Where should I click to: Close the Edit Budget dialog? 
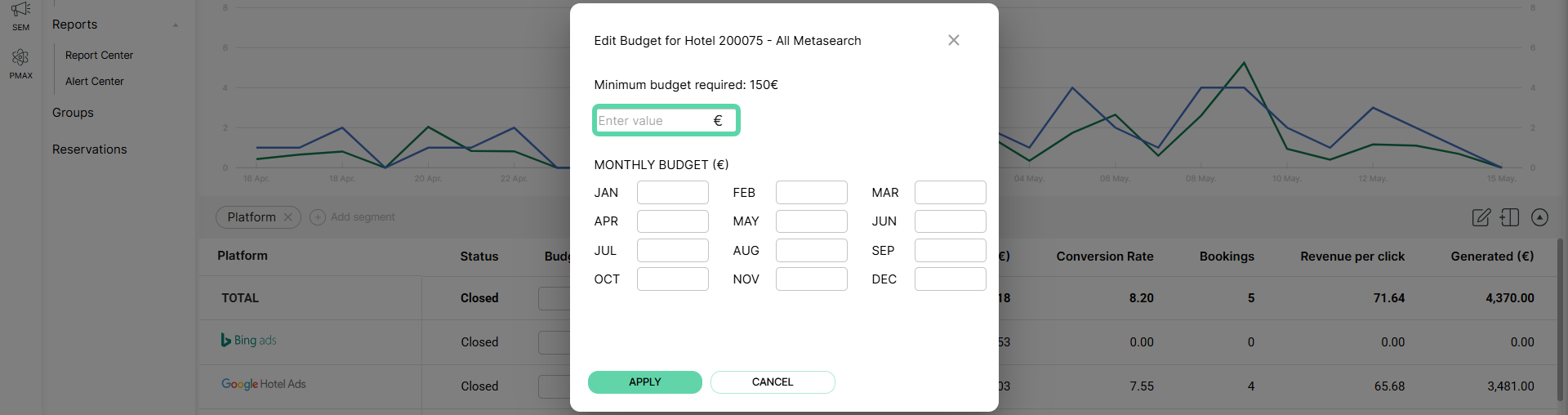953,40
